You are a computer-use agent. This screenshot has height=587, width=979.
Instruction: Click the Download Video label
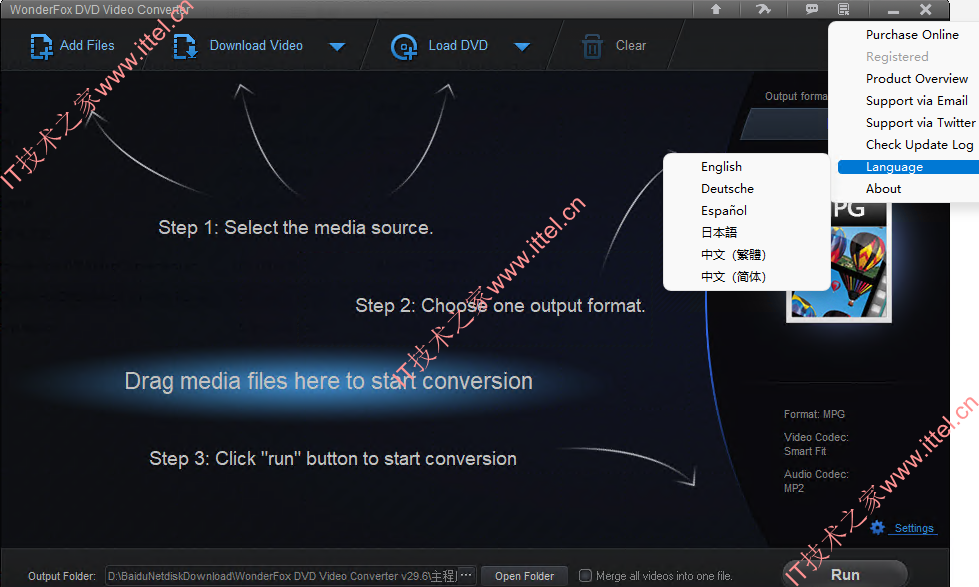tap(256, 46)
